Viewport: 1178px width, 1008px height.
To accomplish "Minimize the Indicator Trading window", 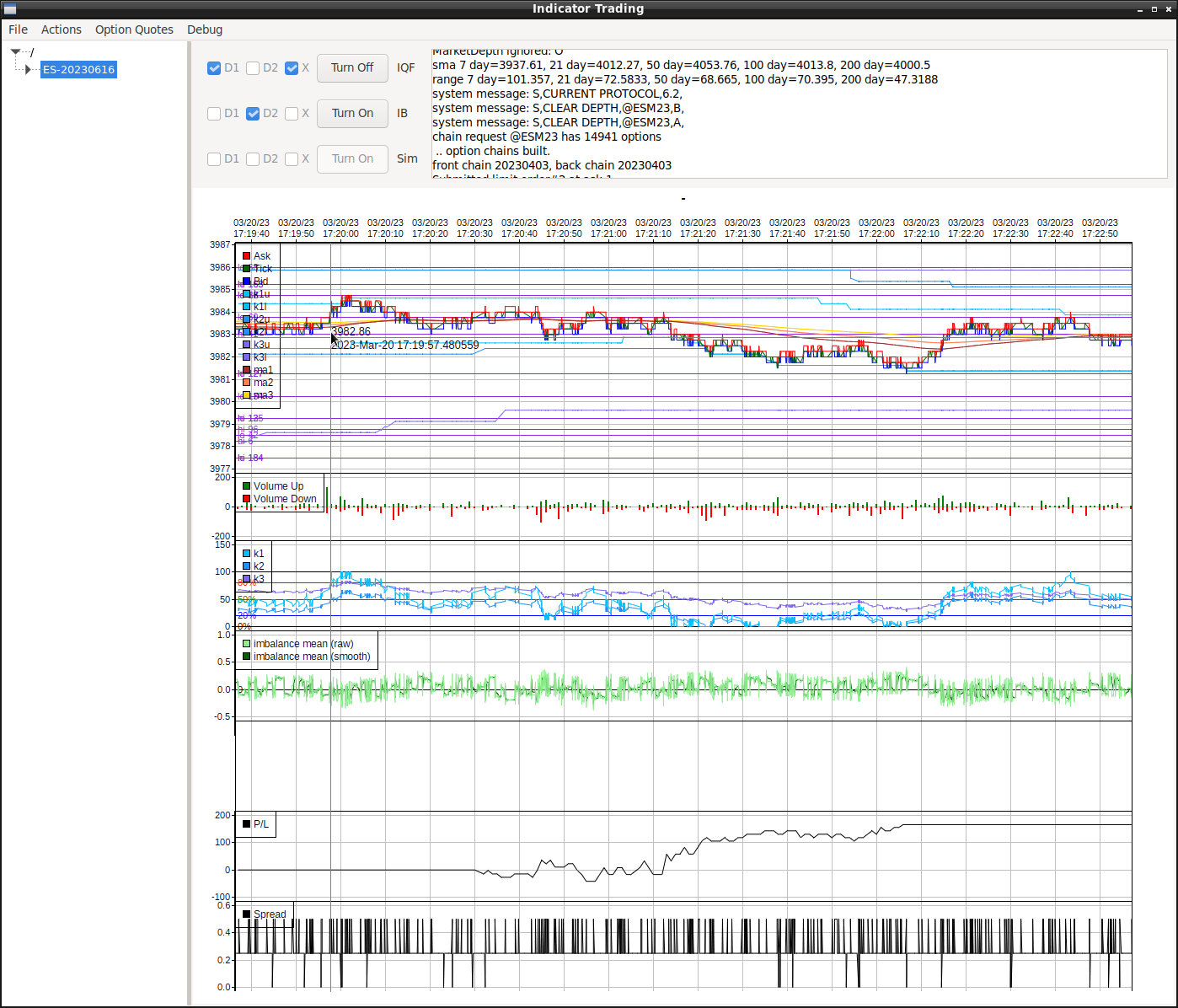I will point(1140,9).
